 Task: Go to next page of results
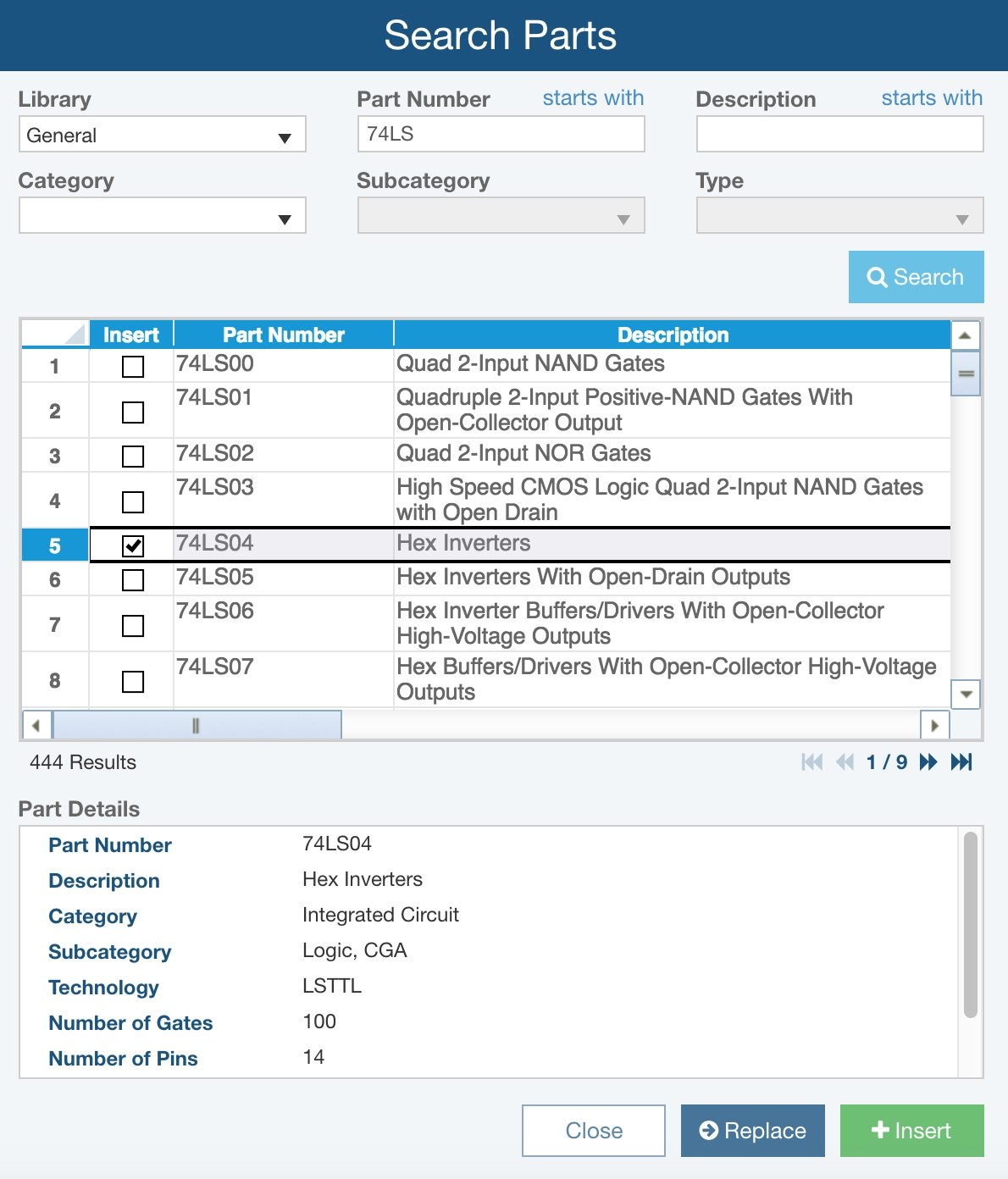(x=928, y=762)
